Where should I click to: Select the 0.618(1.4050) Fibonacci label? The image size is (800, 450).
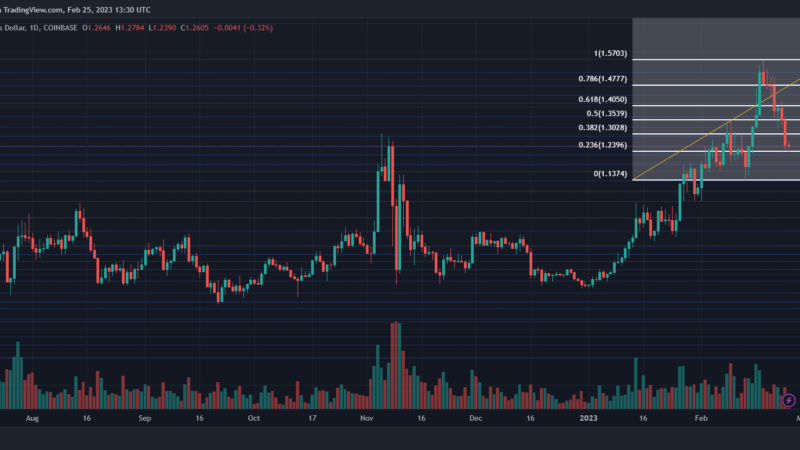click(x=603, y=99)
